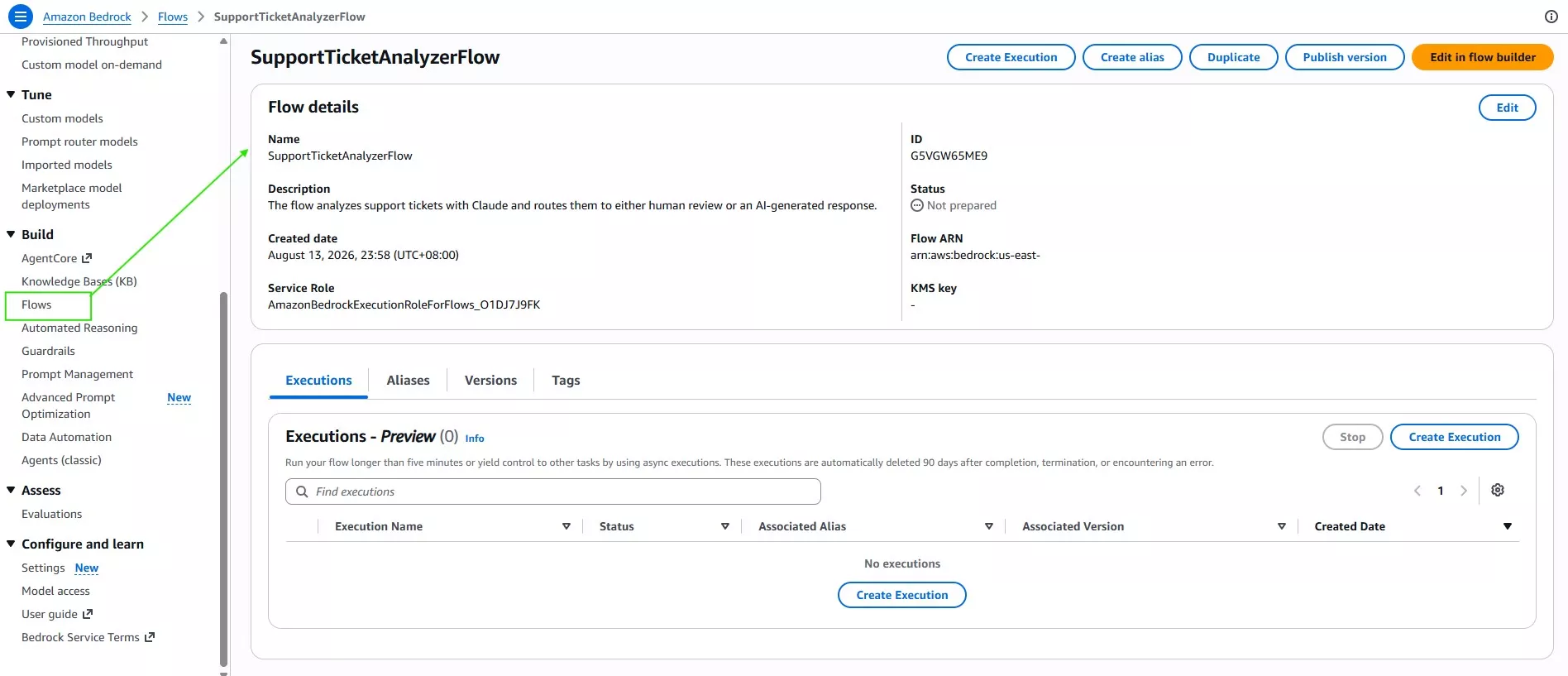Collapse the Tune sidebar section
This screenshot has width=1568, height=676.
[x=11, y=94]
